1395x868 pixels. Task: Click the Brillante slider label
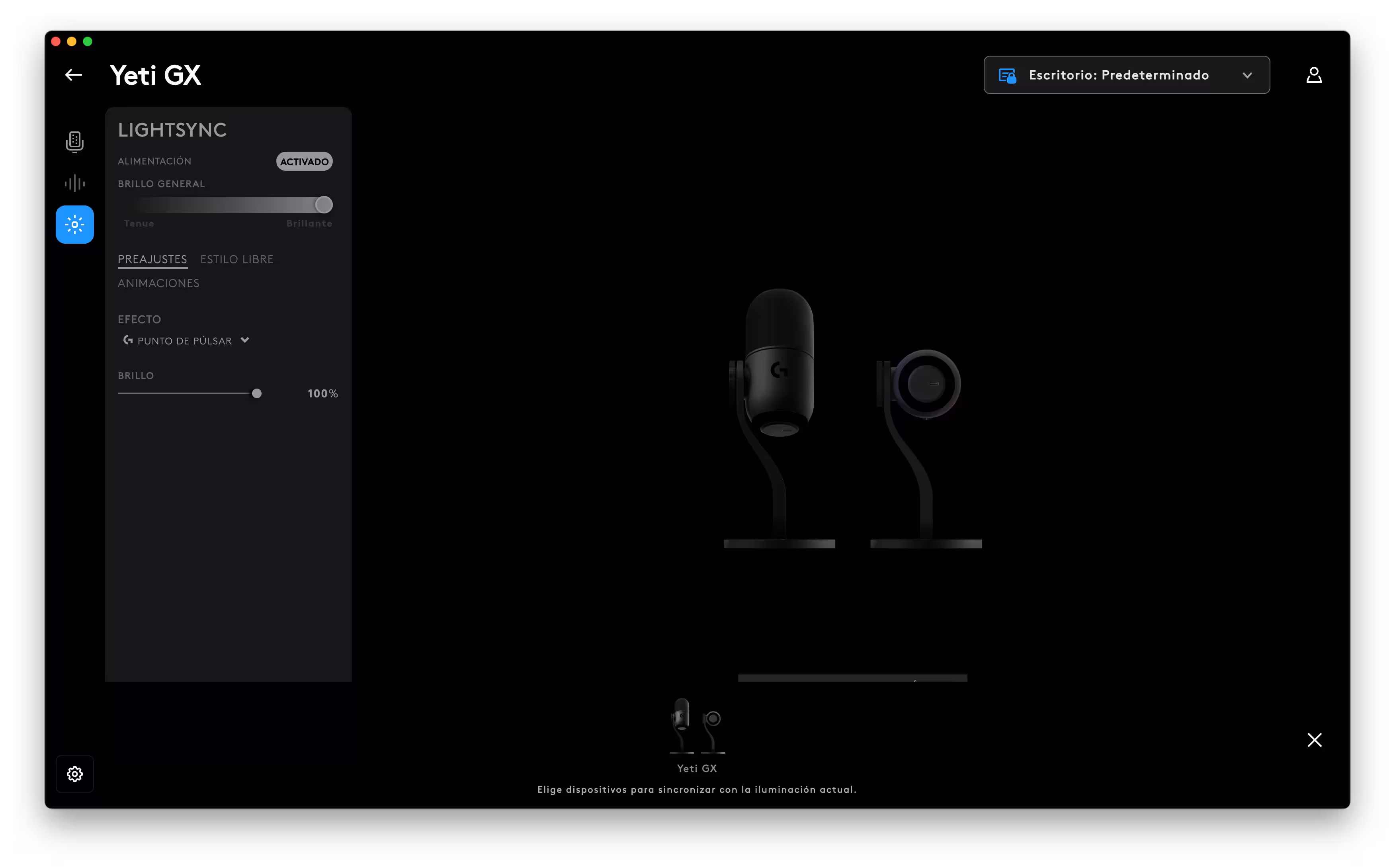click(309, 223)
